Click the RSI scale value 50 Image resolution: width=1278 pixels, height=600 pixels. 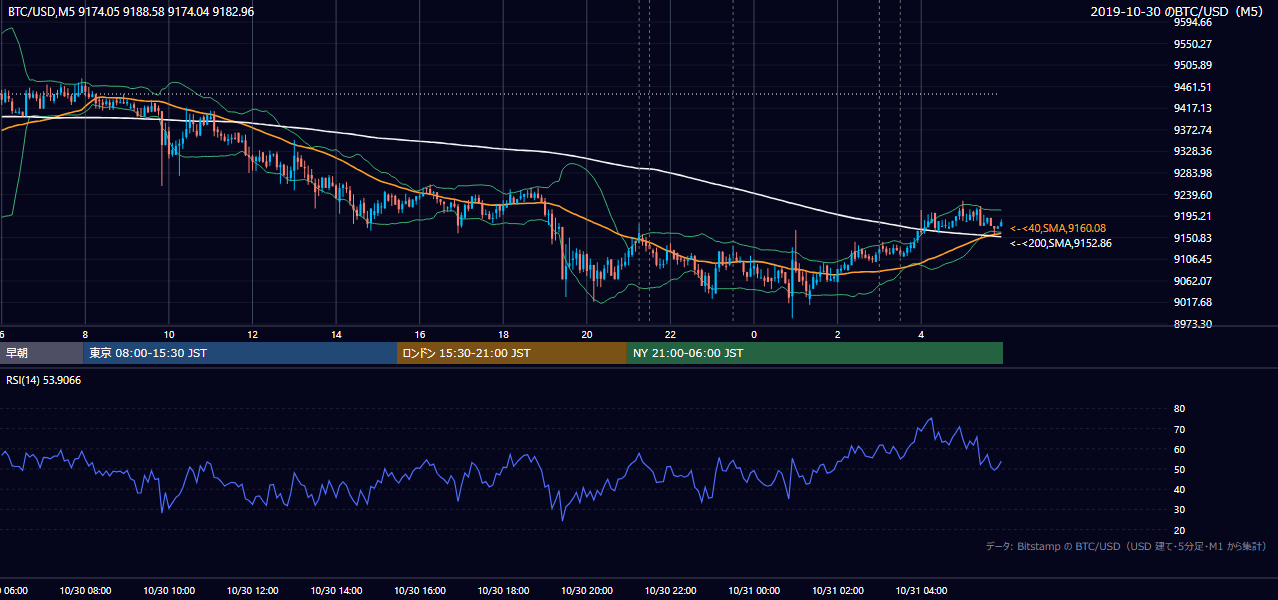[1180, 469]
